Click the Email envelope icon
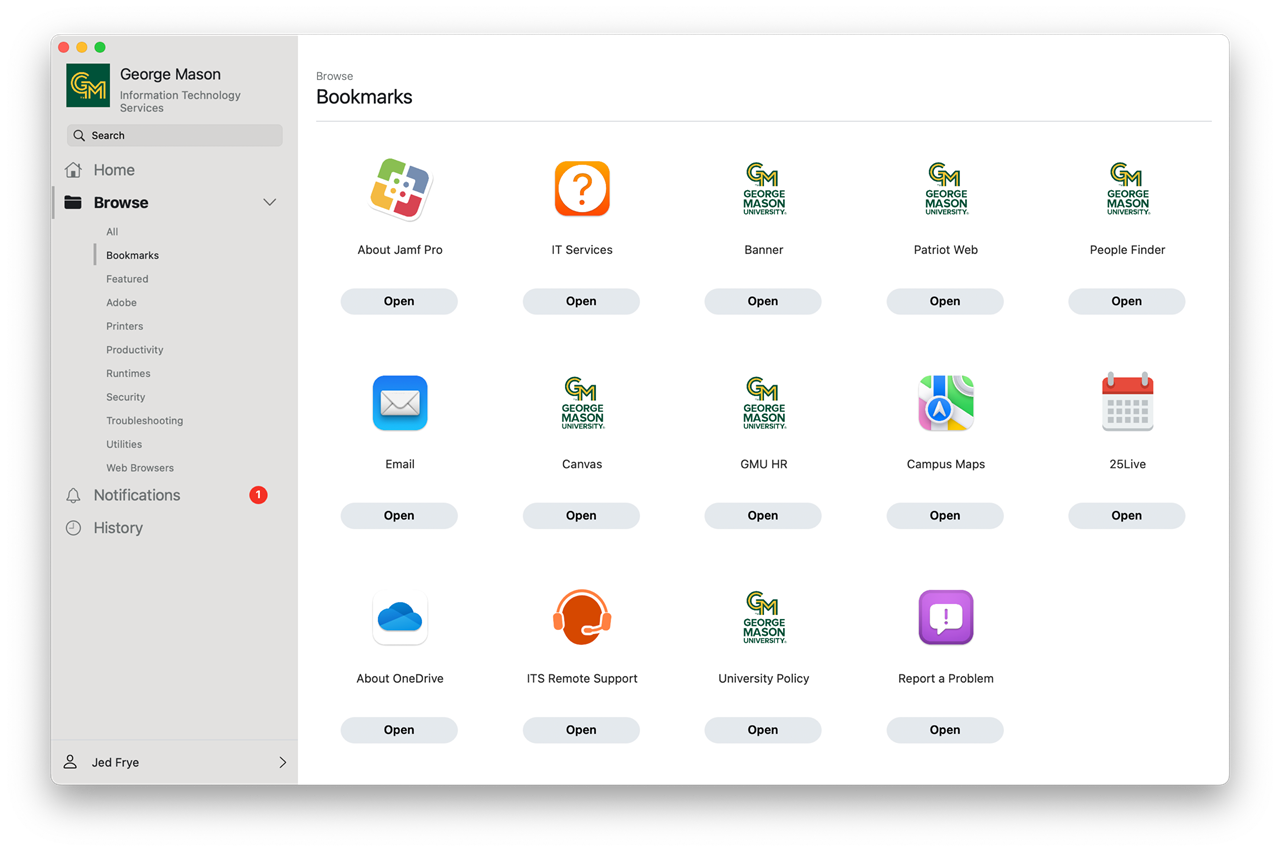This screenshot has width=1280, height=852. [x=400, y=403]
